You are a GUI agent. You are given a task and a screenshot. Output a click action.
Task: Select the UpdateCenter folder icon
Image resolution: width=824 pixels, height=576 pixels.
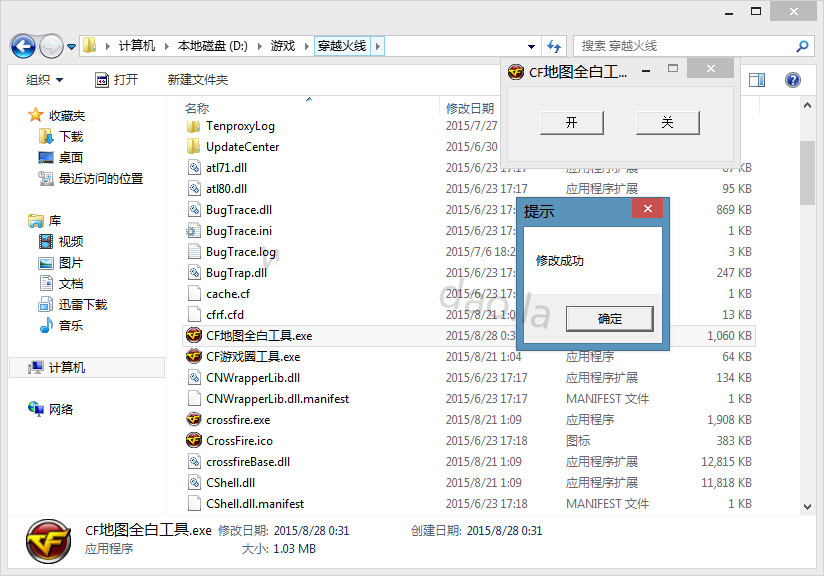193,147
